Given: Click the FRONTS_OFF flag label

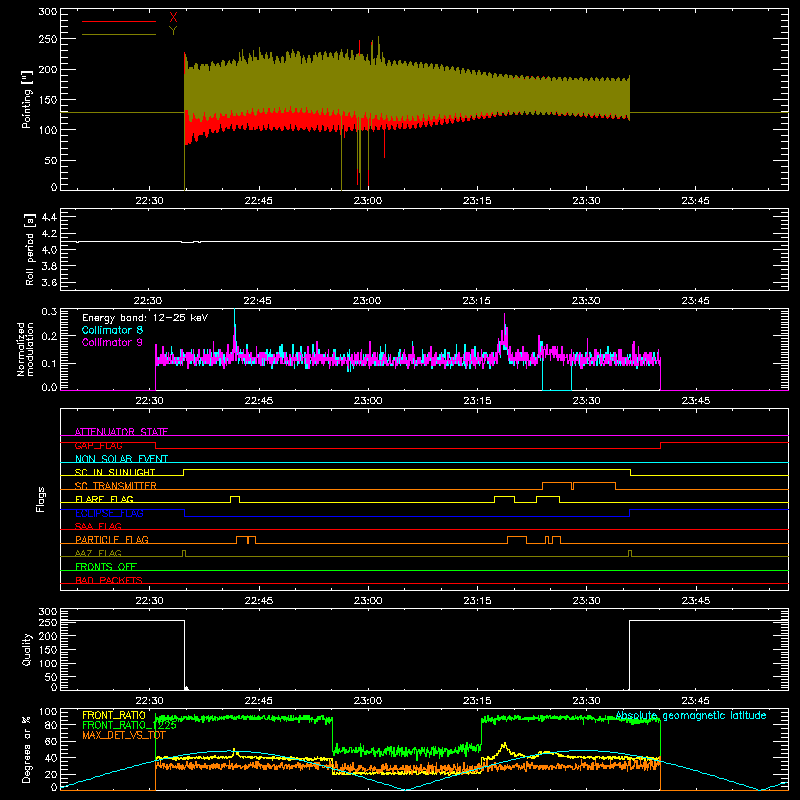Looking at the screenshot, I should [106, 566].
